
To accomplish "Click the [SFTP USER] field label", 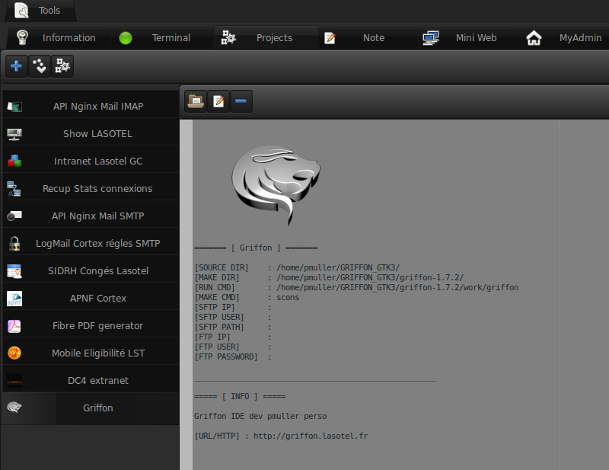I will point(219,317).
